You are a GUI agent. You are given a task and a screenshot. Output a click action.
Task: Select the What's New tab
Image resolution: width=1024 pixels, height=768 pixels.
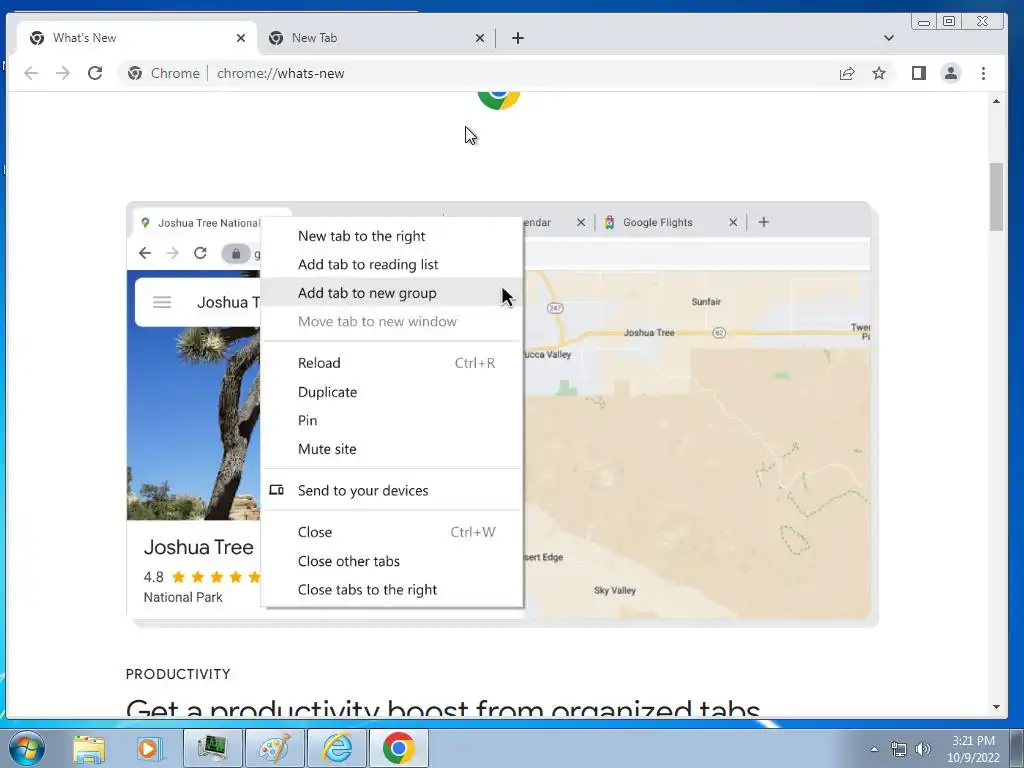tap(137, 38)
